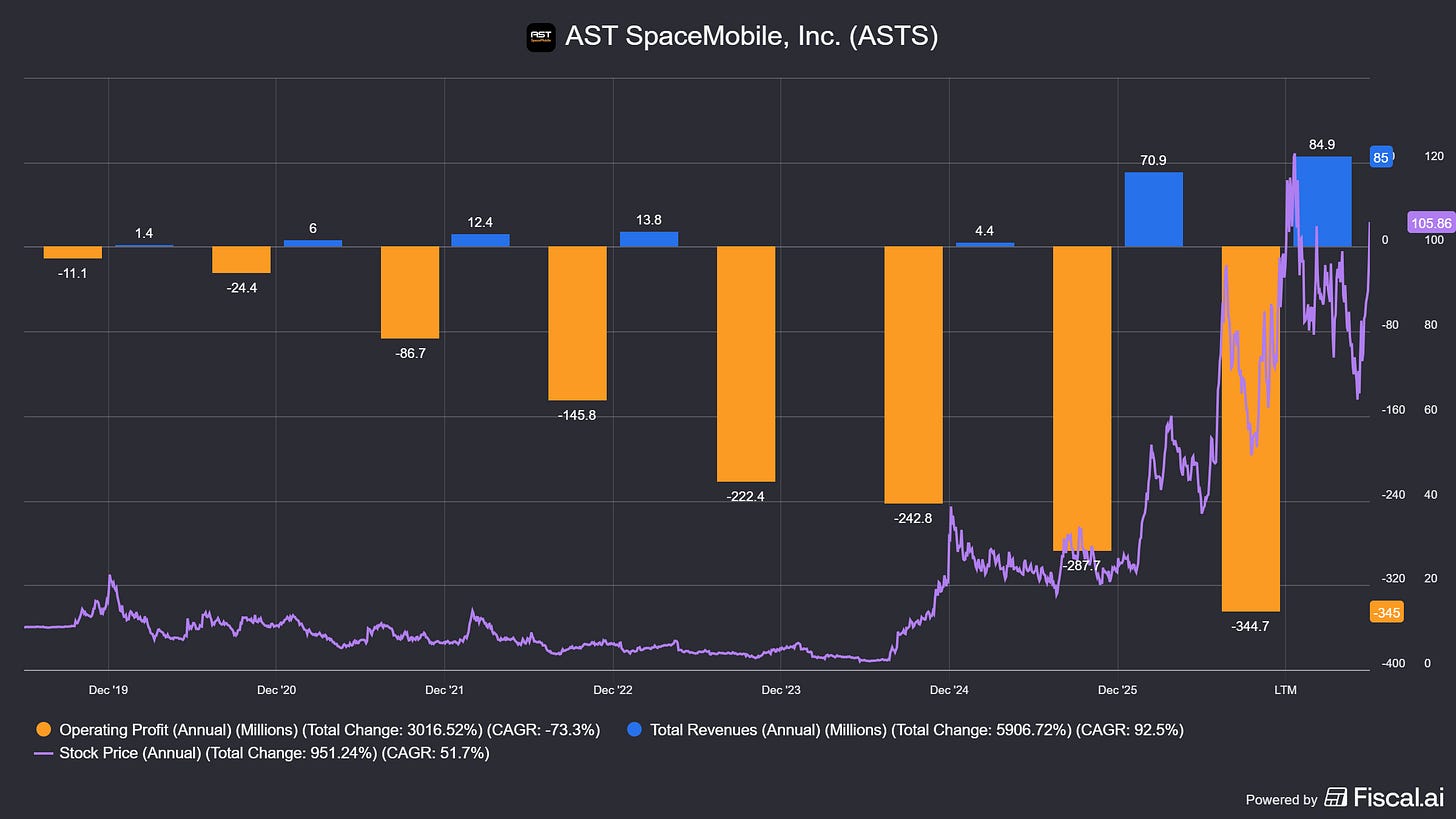Click the purple 105.86 stock price badge
The height and width of the screenshot is (819, 1456).
[x=1431, y=222]
